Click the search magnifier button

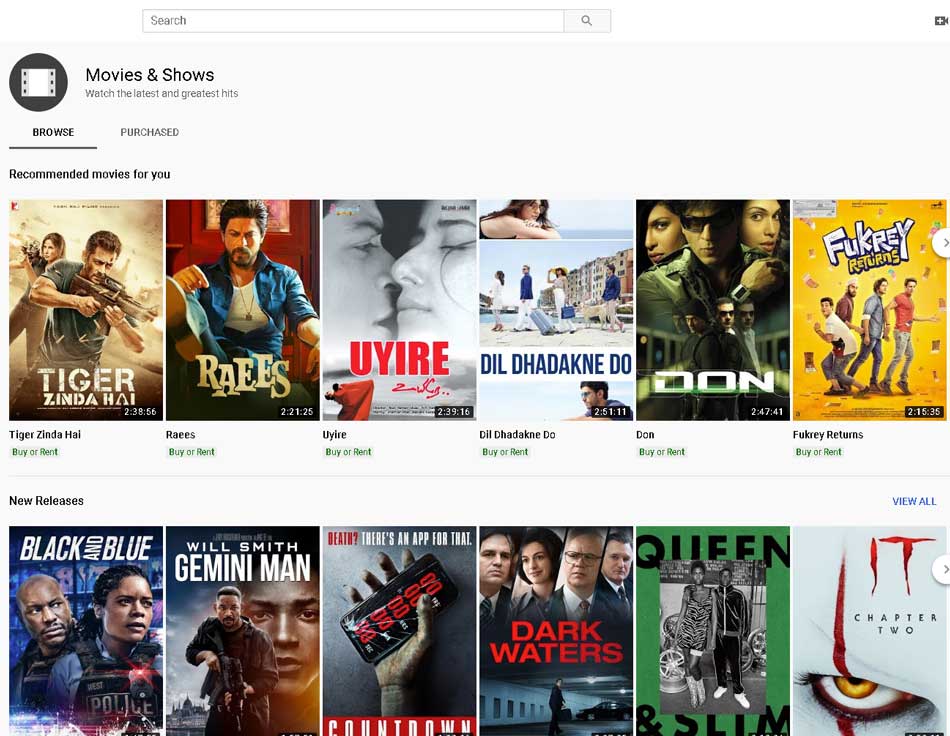click(x=586, y=21)
